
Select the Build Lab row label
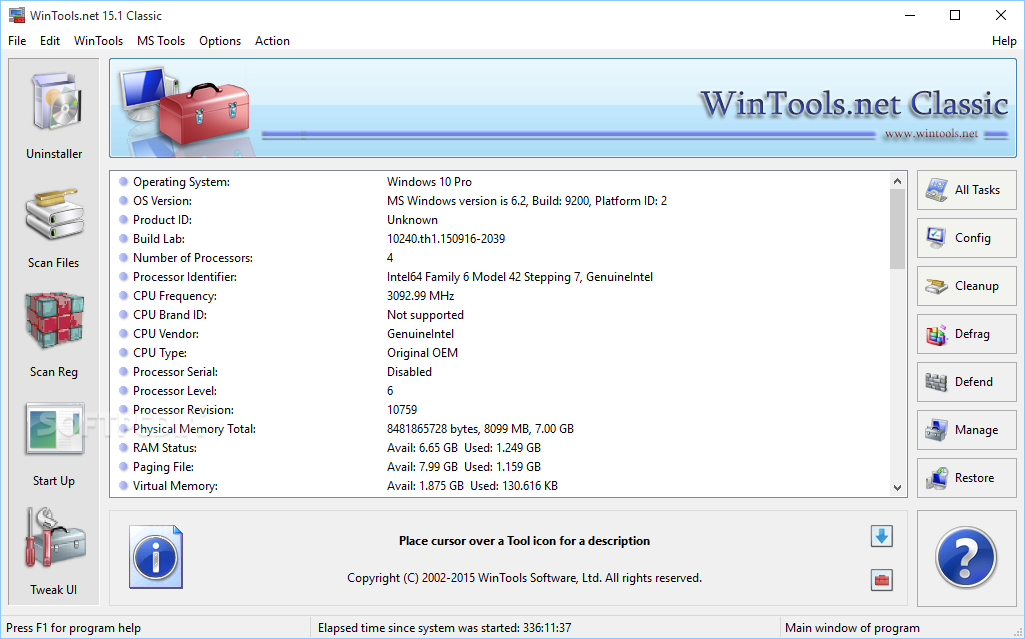[x=159, y=239]
